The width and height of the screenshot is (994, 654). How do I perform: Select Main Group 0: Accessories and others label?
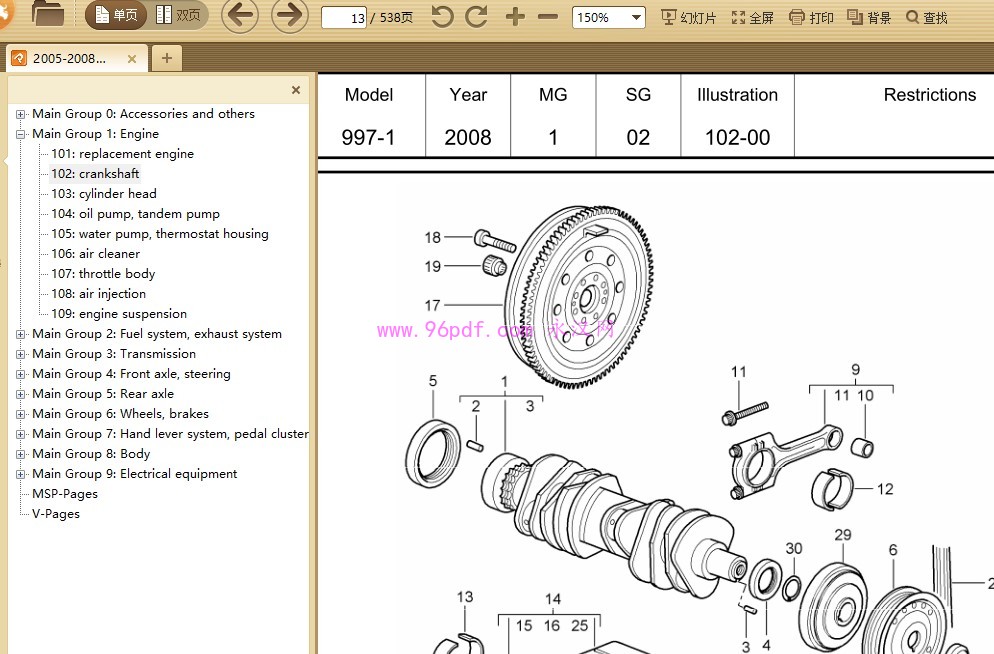143,113
